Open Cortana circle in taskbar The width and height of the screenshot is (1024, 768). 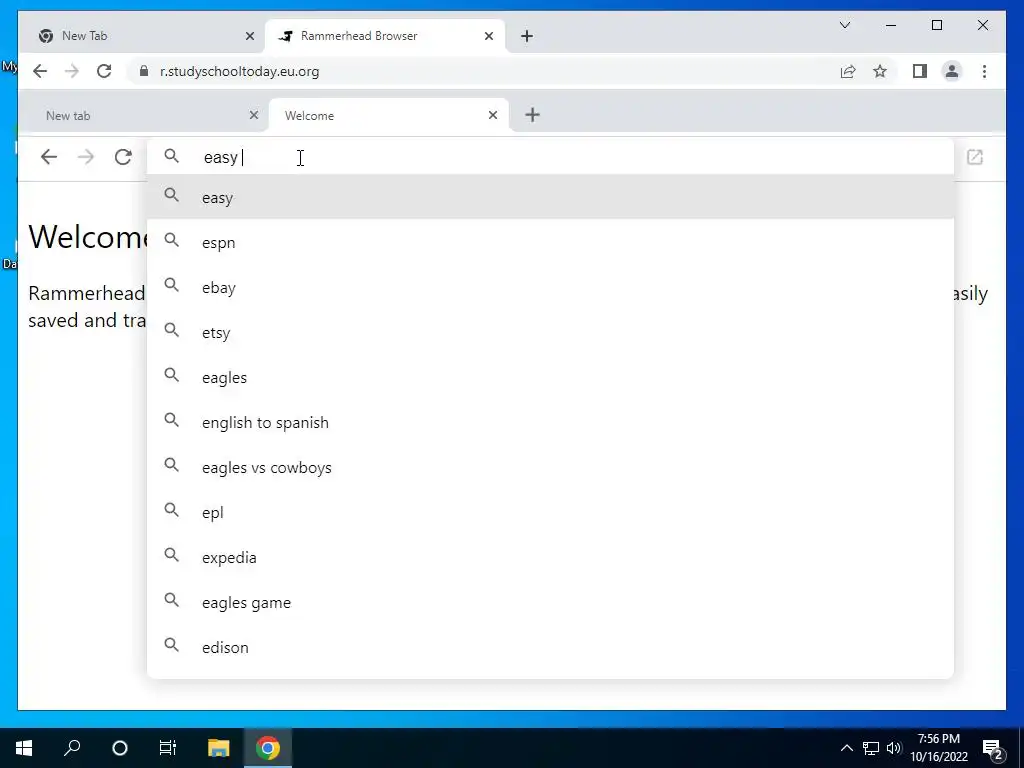(x=120, y=748)
